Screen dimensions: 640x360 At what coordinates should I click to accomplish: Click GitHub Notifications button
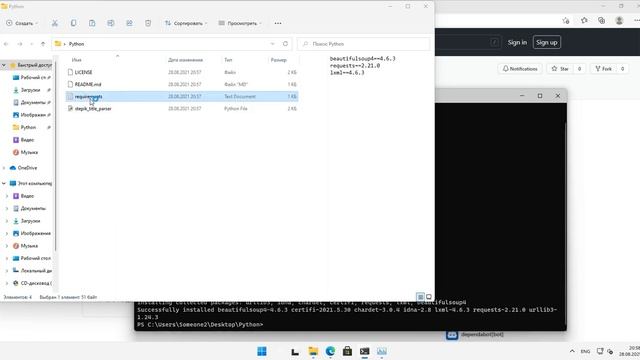[520, 69]
